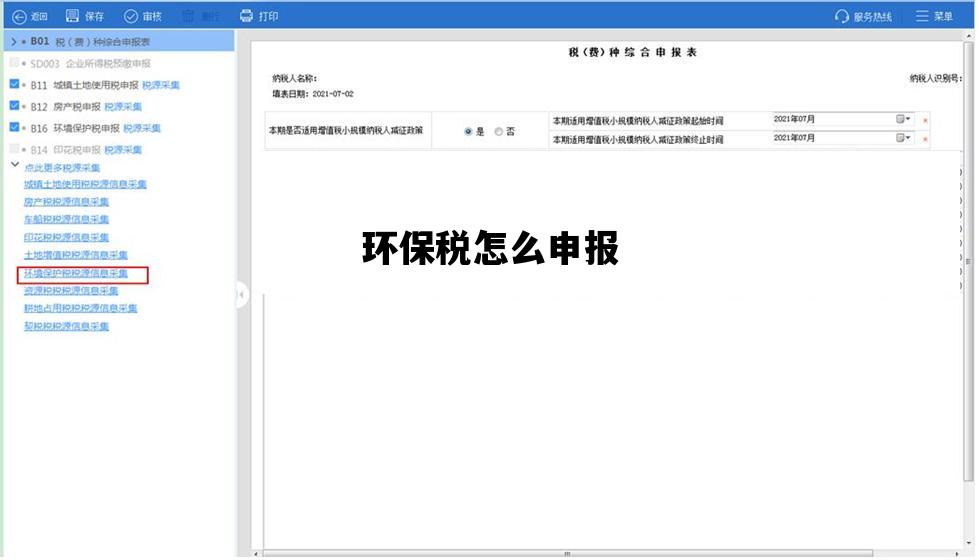Click red clear icon beside 终止时间 field

pos(925,139)
